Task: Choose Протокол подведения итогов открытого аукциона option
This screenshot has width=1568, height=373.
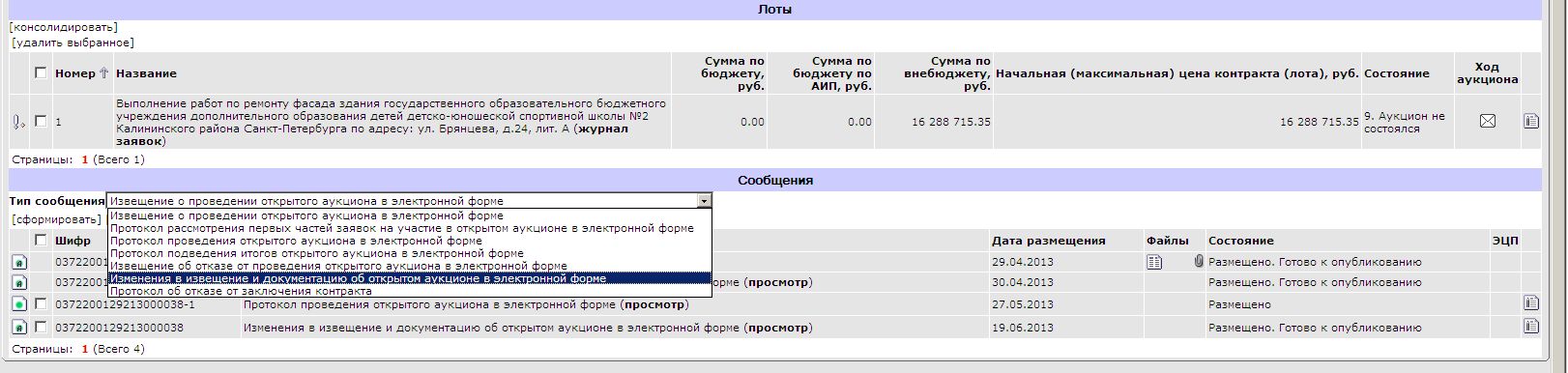Action: pos(410,253)
